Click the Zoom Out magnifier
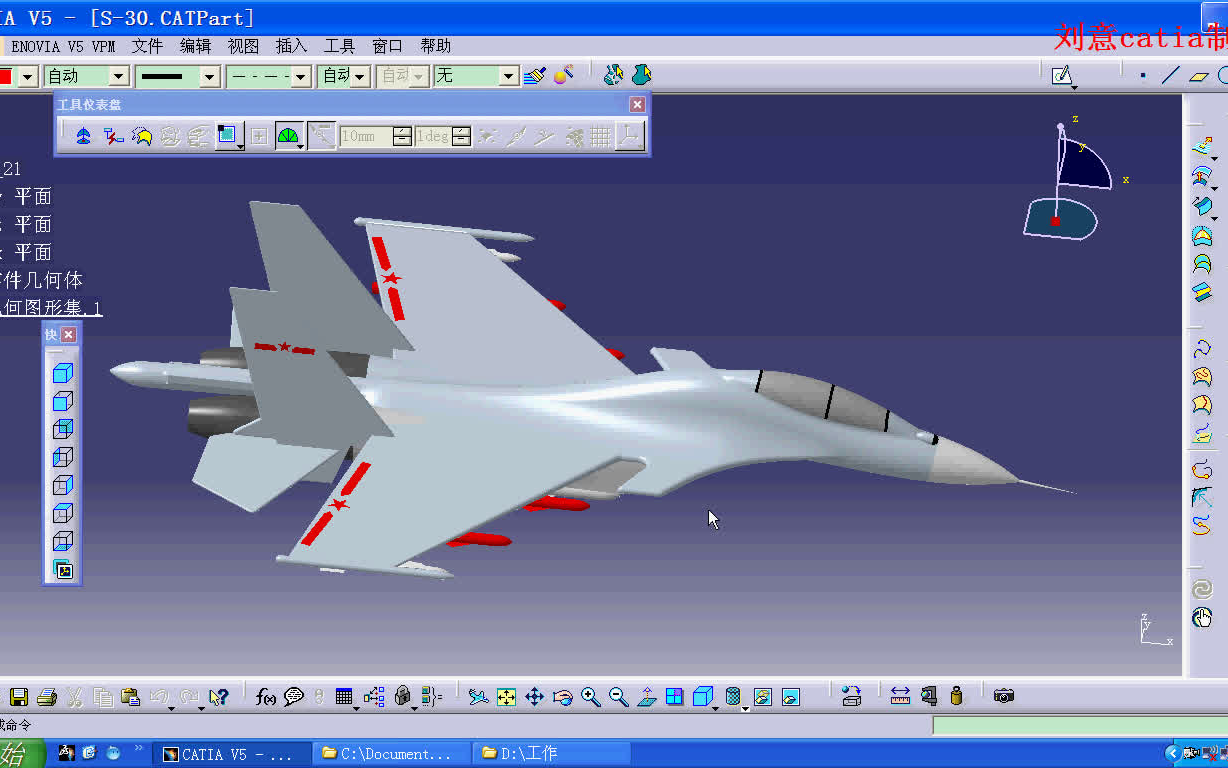Viewport: 1228px width, 768px height. (619, 696)
